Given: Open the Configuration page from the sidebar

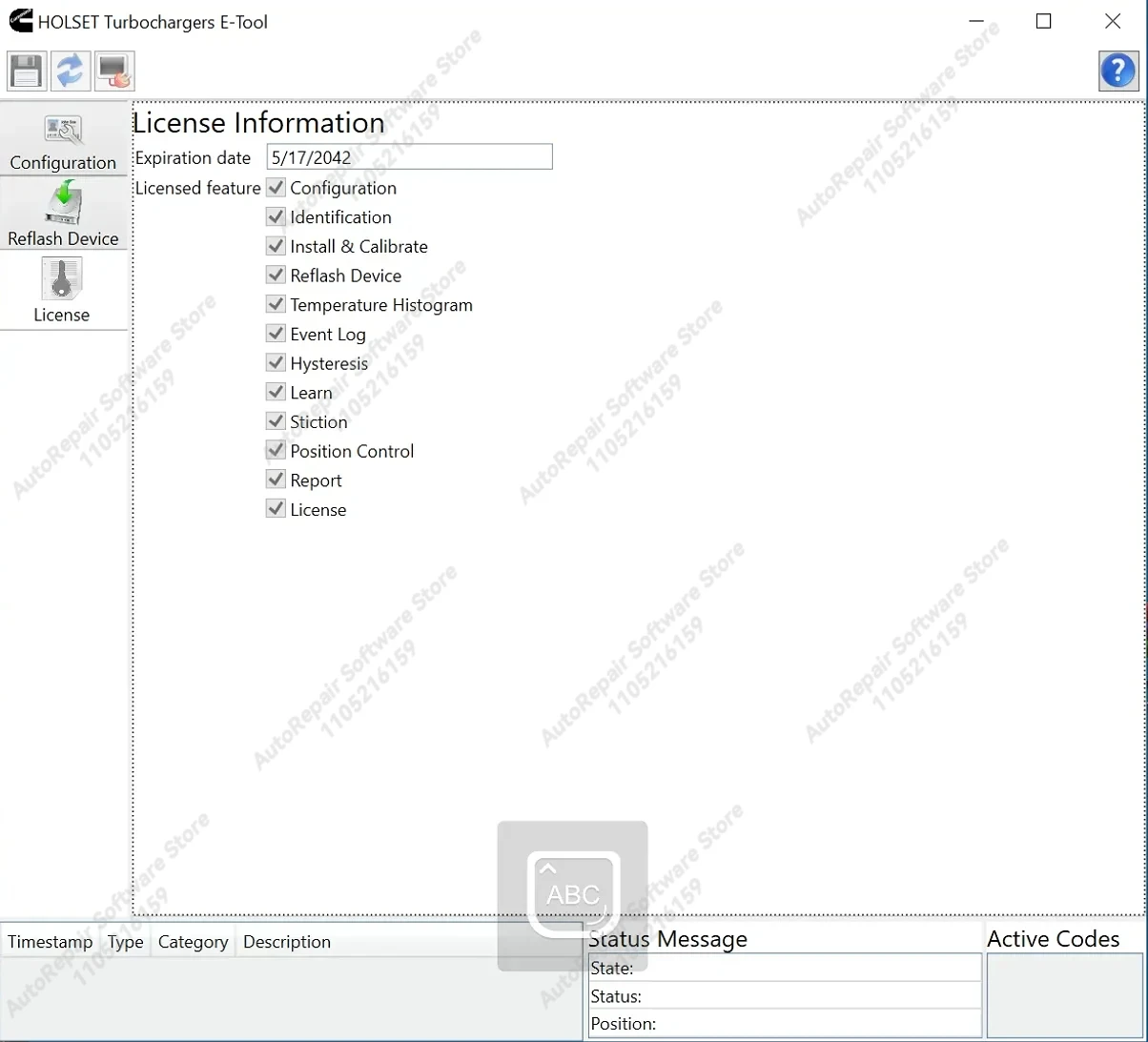Looking at the screenshot, I should tap(63, 139).
